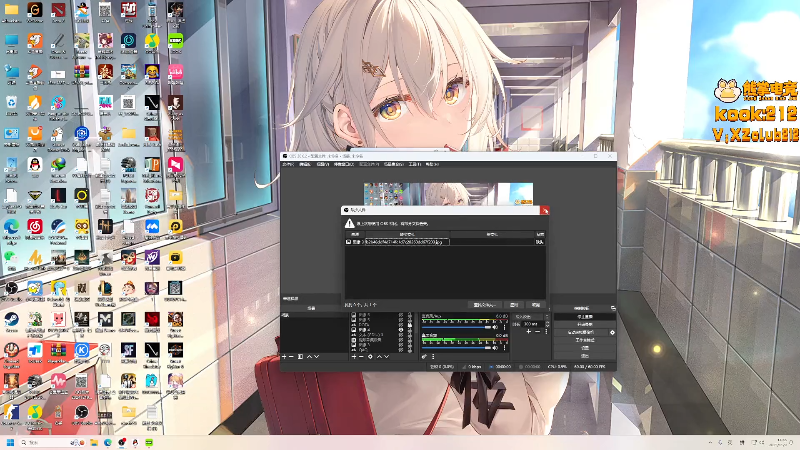Open transition properties three-dot menu
Screen dimensions: 800x450
[x=546, y=332]
